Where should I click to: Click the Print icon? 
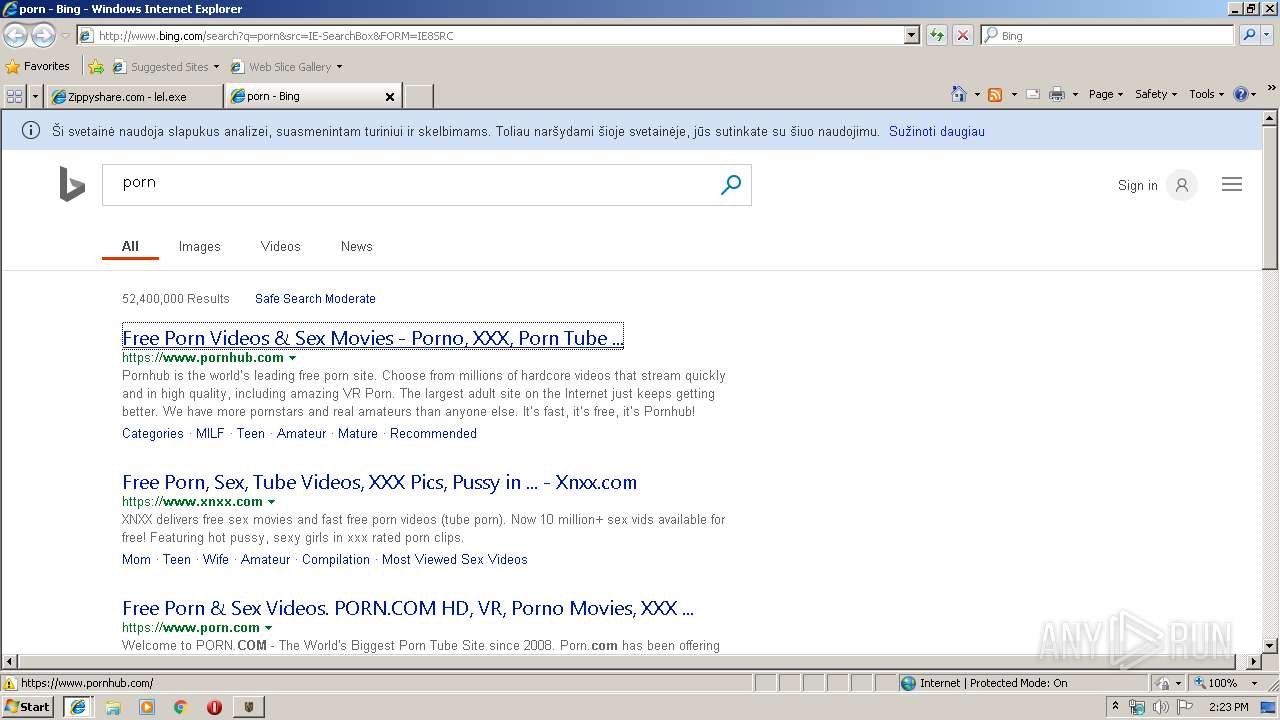pyautogui.click(x=1057, y=94)
